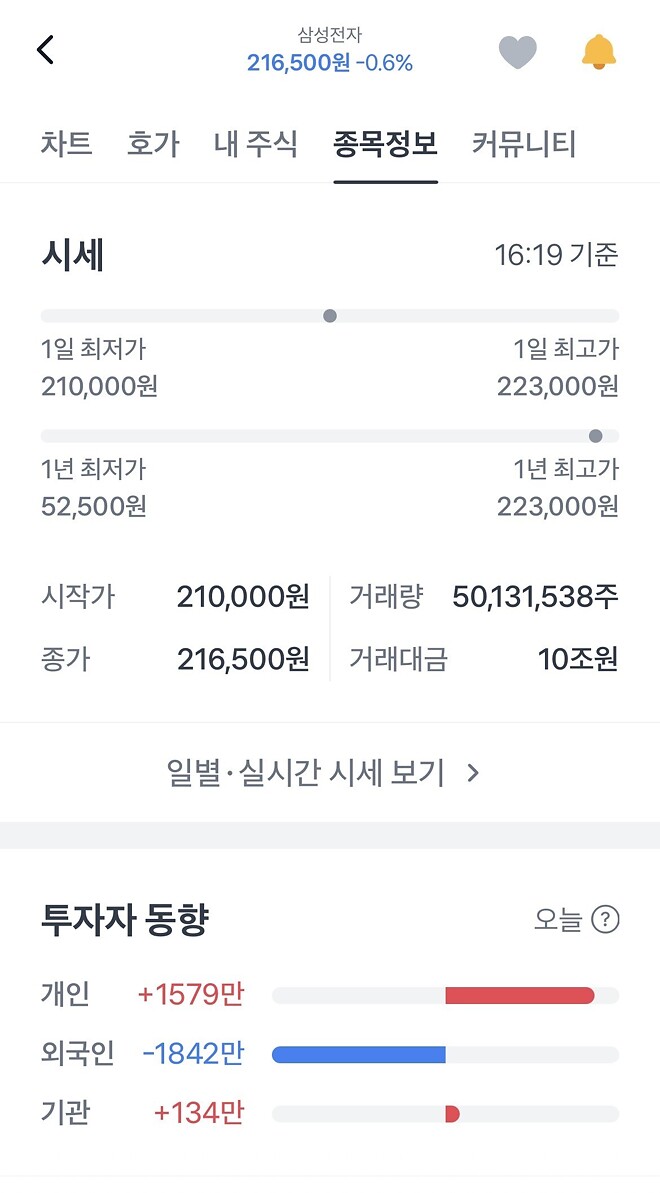Tap the red bar next to 개인
Screen dimensions: 660x1193
pyautogui.click(x=519, y=995)
